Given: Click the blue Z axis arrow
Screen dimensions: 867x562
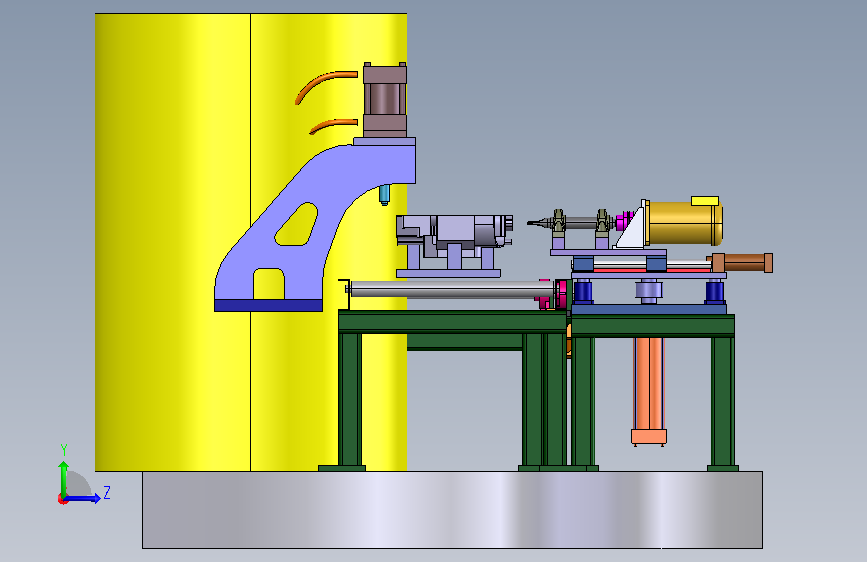Looking at the screenshot, I should click(x=83, y=498).
